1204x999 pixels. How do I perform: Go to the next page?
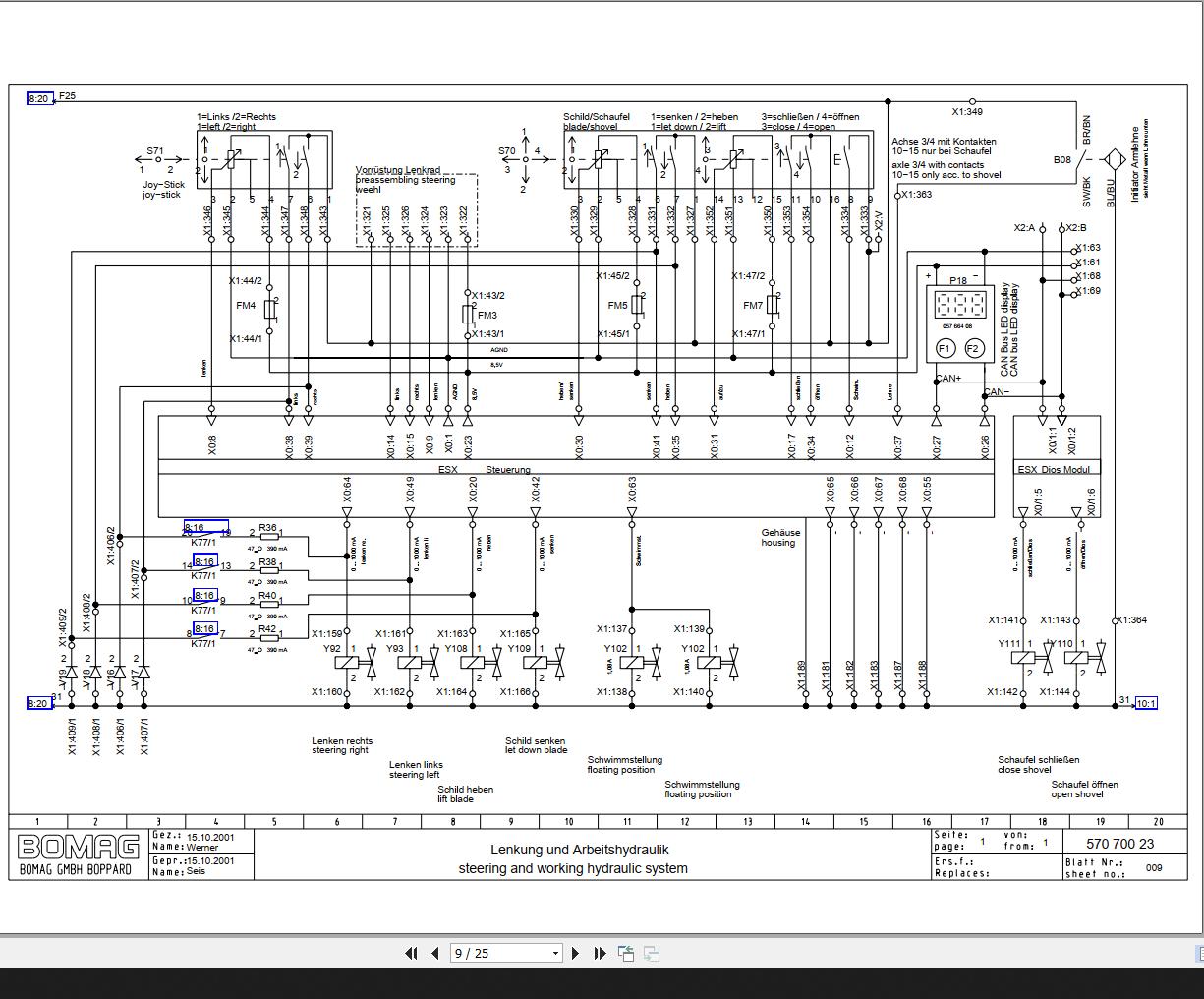[x=575, y=953]
